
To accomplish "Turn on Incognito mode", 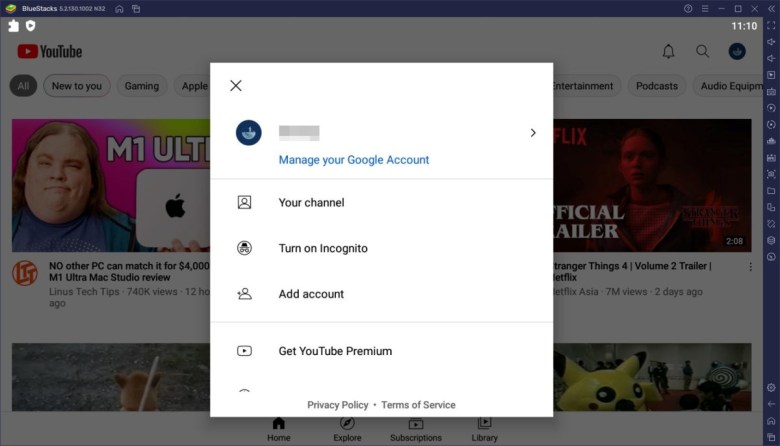I will 322,248.
